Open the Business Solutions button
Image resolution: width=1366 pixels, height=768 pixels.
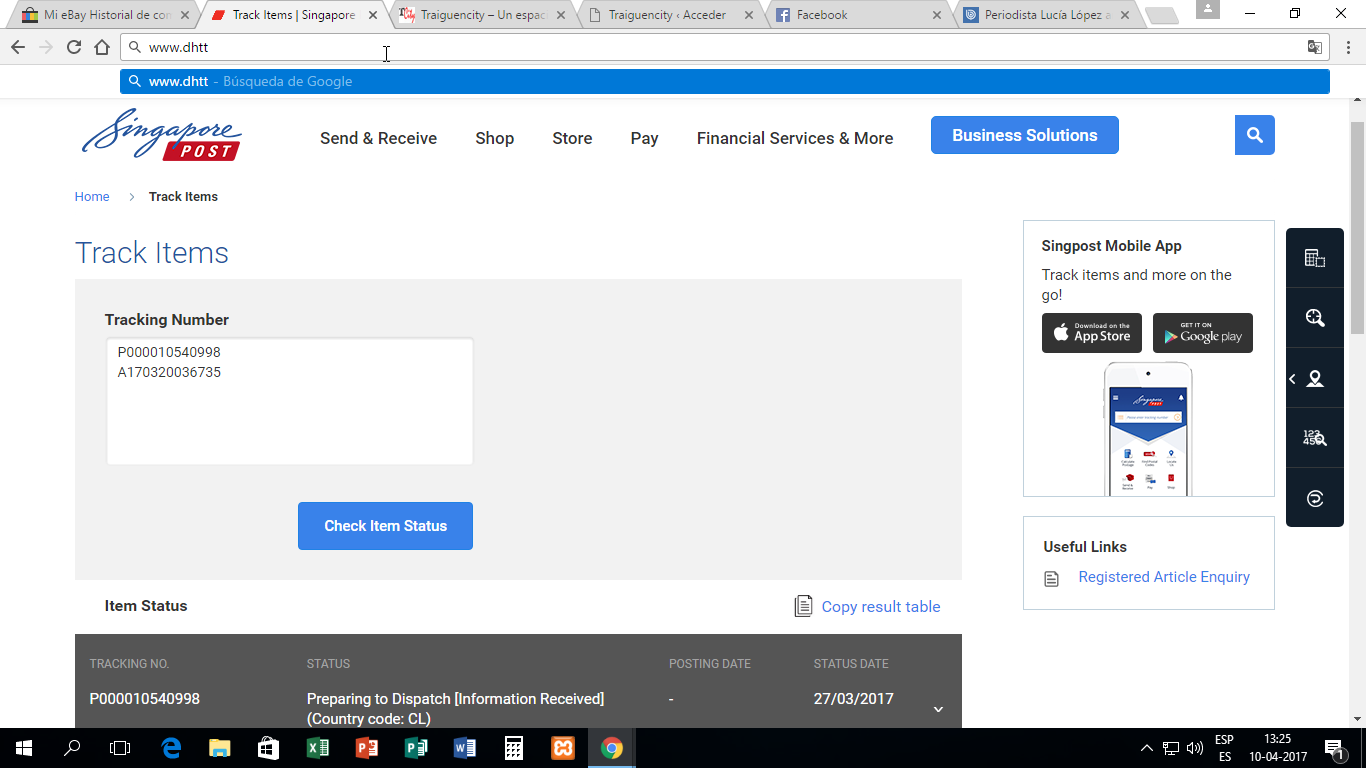tap(1024, 135)
